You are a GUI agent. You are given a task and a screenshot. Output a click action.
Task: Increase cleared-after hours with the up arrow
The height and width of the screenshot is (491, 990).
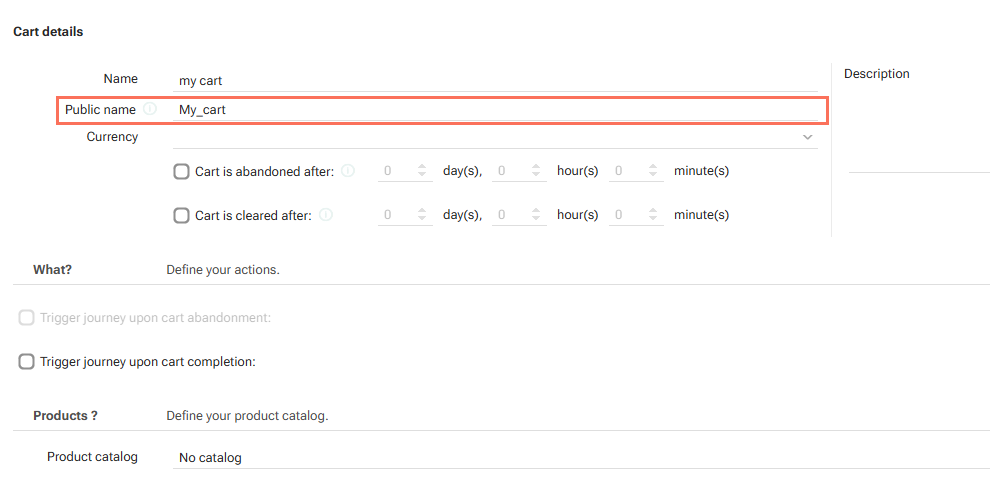pos(536,211)
